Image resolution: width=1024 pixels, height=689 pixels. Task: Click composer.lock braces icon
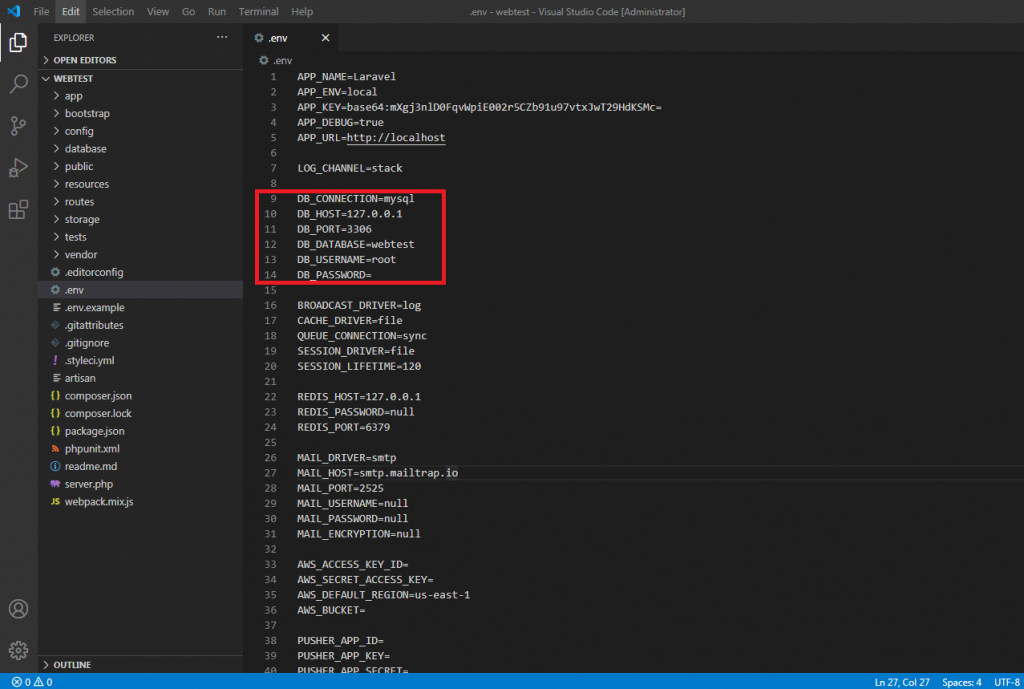tap(56, 413)
